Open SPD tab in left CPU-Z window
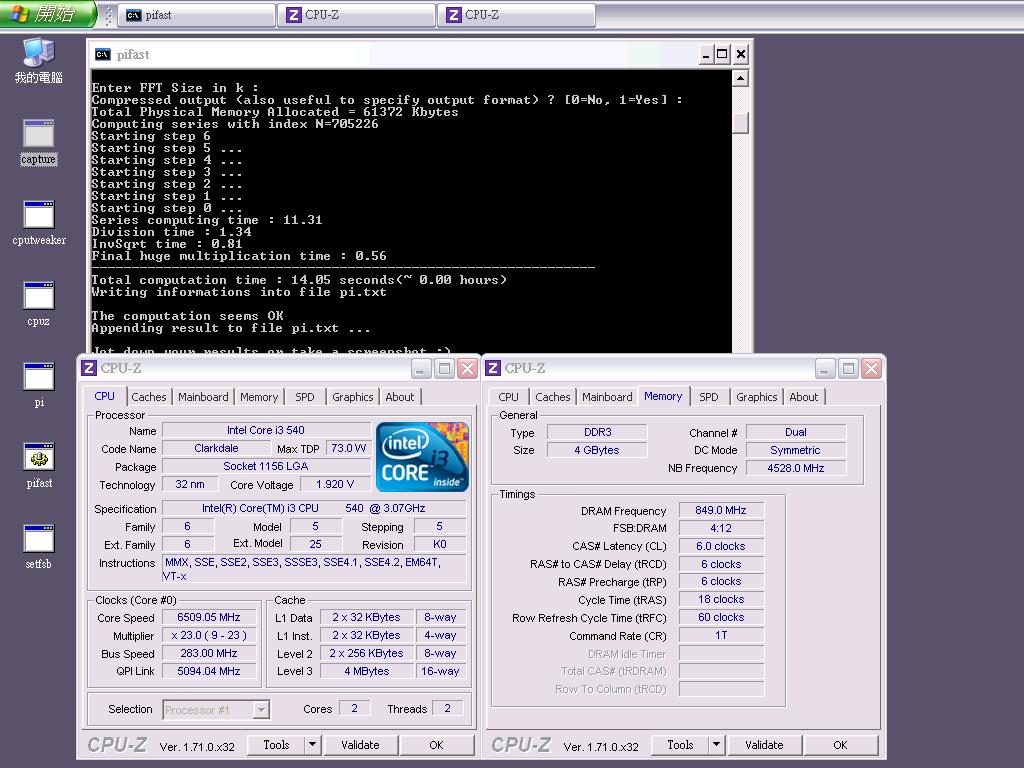 304,397
